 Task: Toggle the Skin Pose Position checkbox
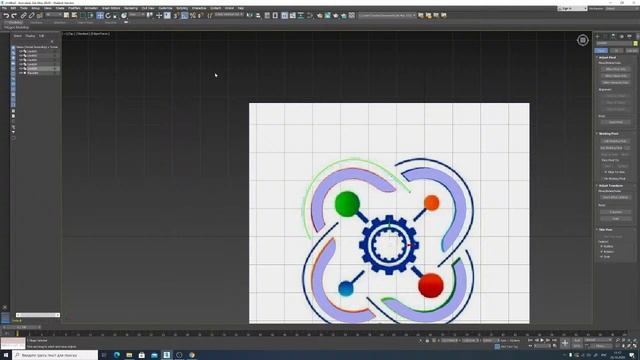tap(602, 247)
